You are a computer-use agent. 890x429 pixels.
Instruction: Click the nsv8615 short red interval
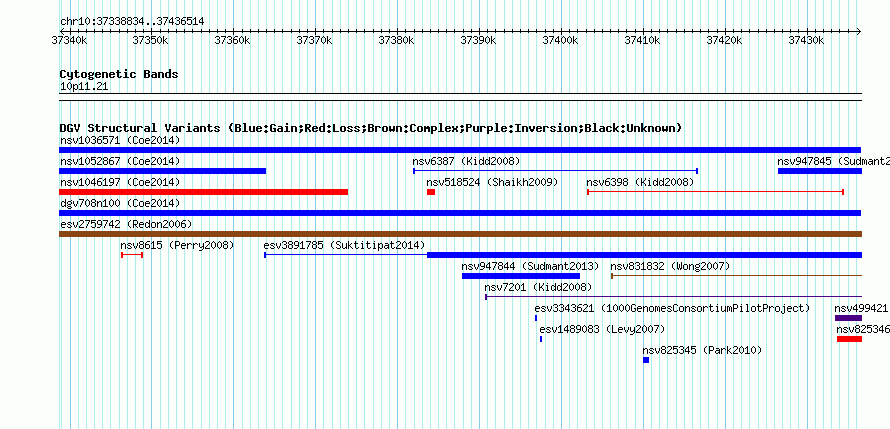pyautogui.click(x=132, y=255)
